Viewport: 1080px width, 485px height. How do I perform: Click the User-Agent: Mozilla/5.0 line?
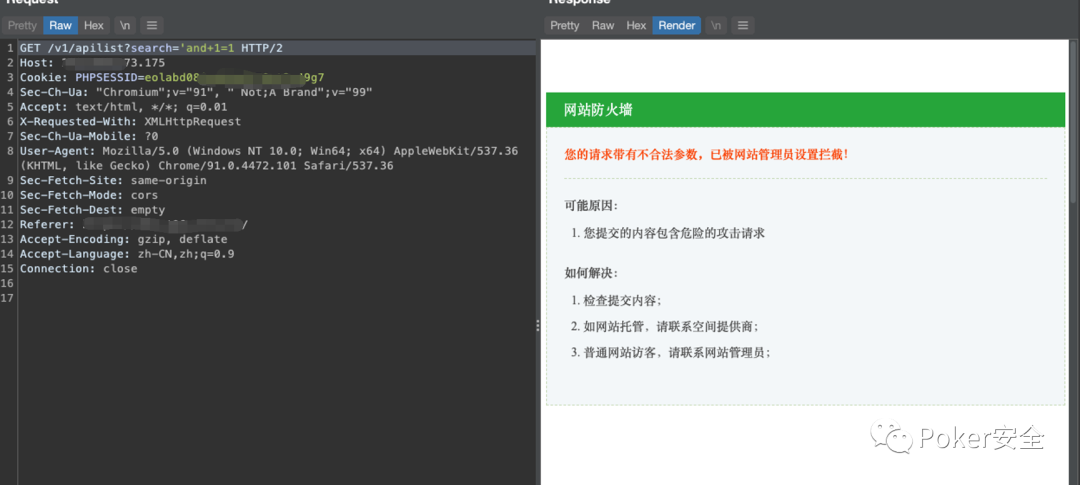point(269,151)
